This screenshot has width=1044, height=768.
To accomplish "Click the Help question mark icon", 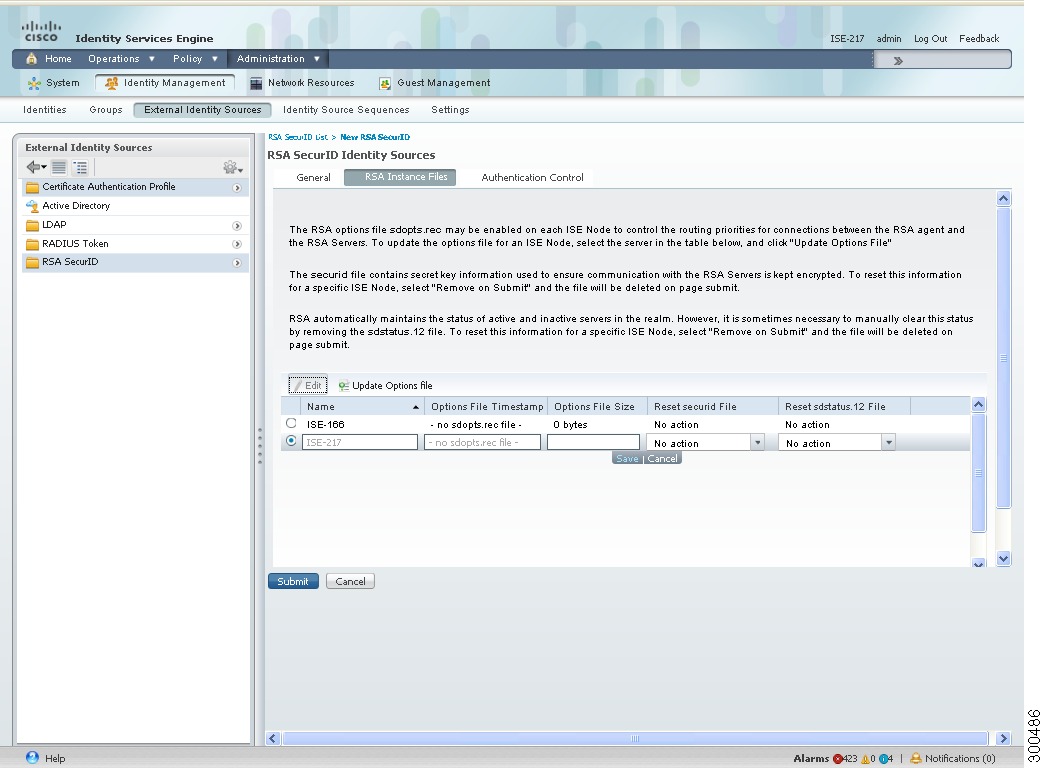I will [x=32, y=757].
